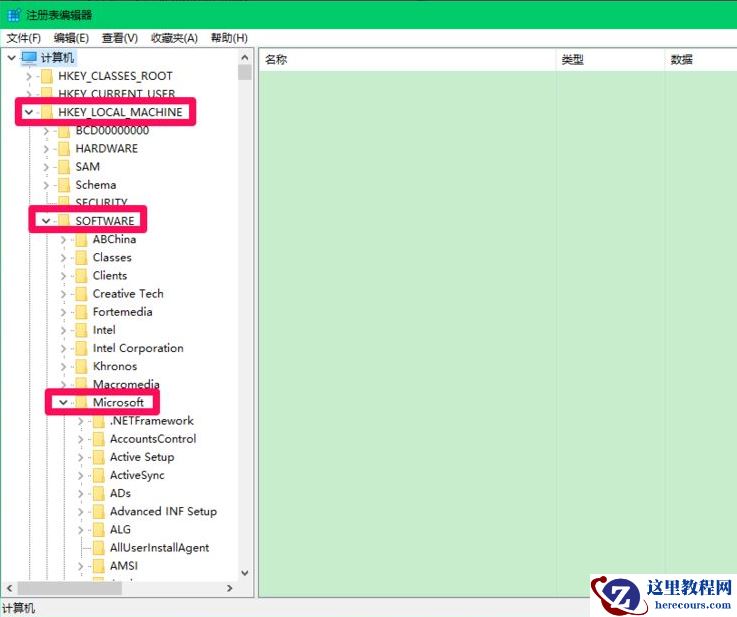
Task: Select the Microsoft key label
Action: 118,403
